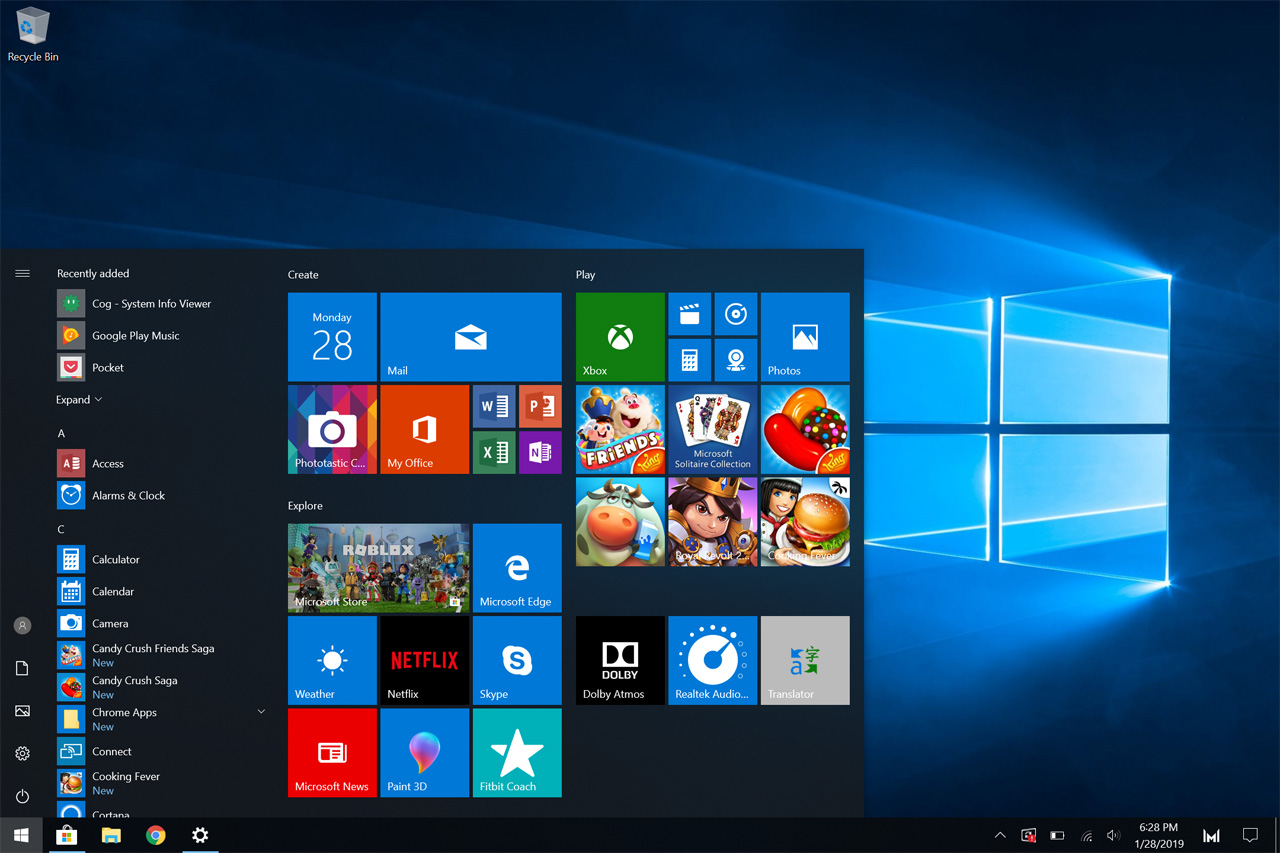Open the Microsoft Store Roblox tile

378,567
